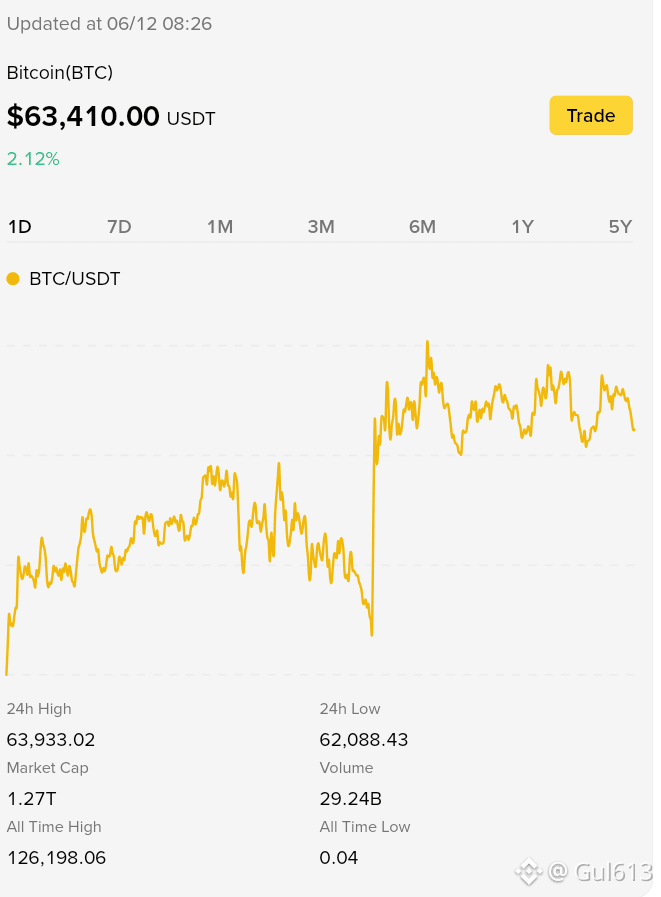Click the Bitcoin(BTC) title
661x897 pixels.
pos(60,73)
